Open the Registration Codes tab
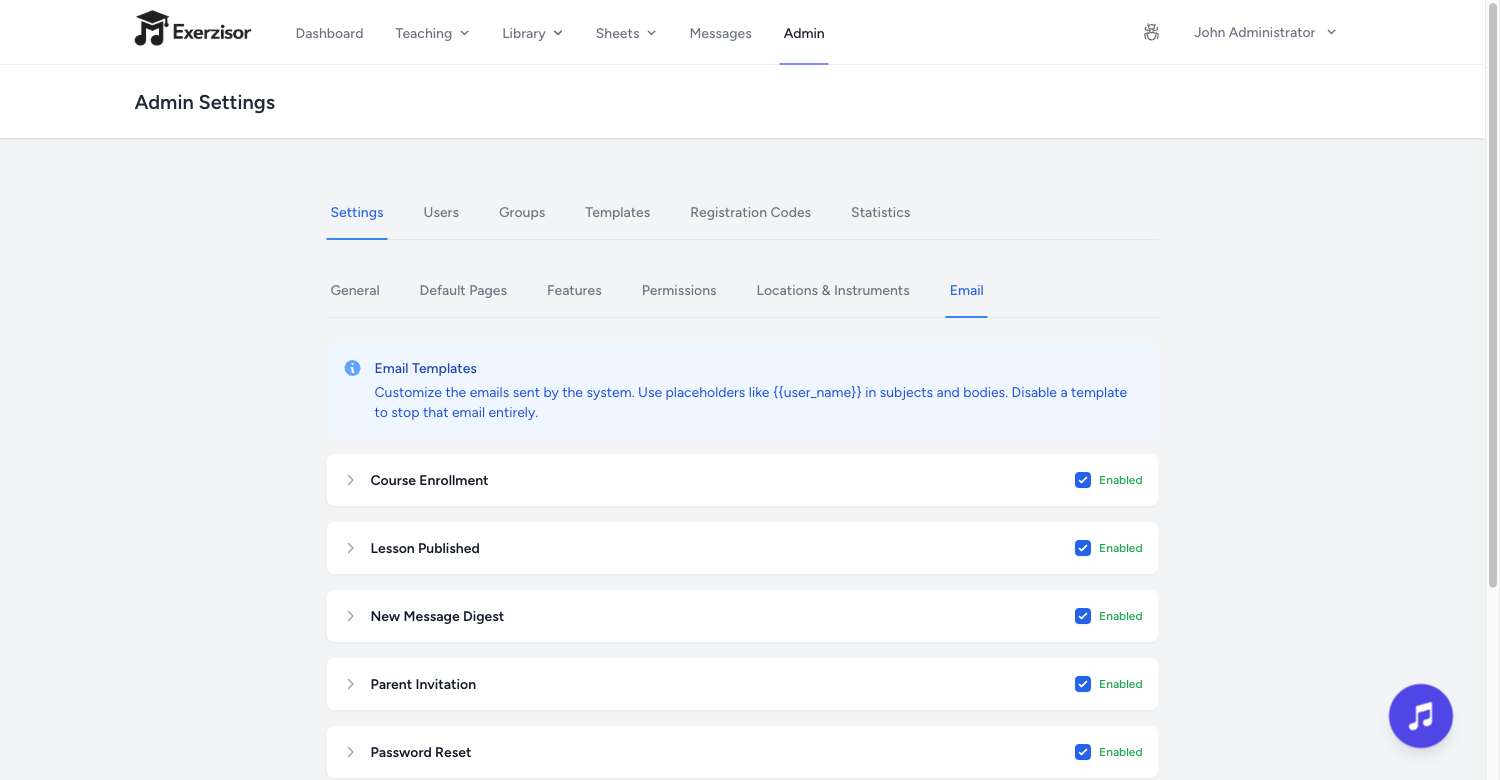Screen dimensions: 1500x780 coord(750,212)
